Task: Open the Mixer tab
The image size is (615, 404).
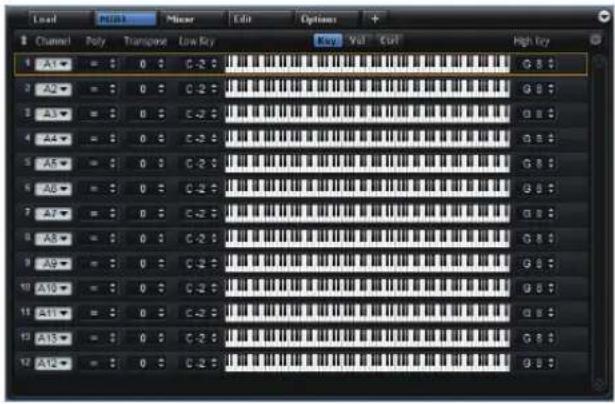Action: 192,19
